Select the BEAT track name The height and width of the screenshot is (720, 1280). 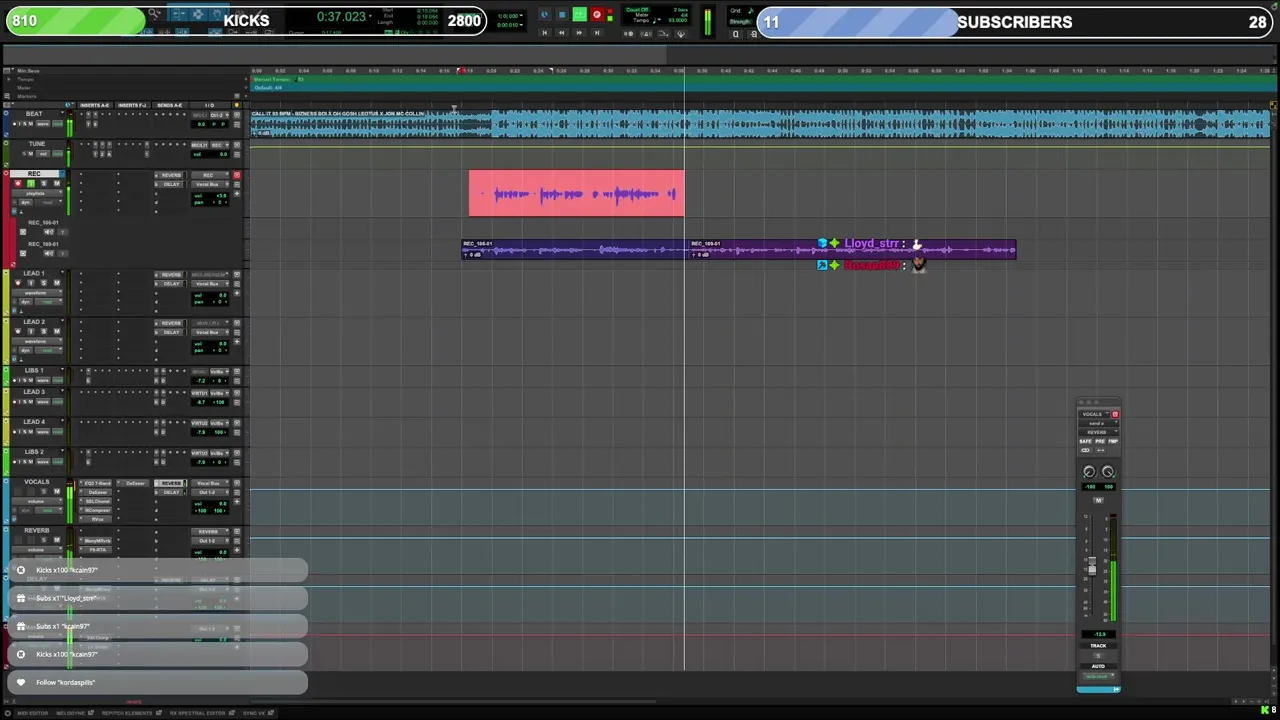click(x=35, y=114)
